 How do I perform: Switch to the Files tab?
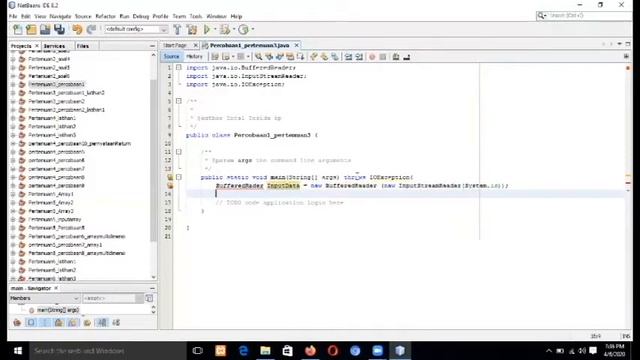tap(82, 46)
